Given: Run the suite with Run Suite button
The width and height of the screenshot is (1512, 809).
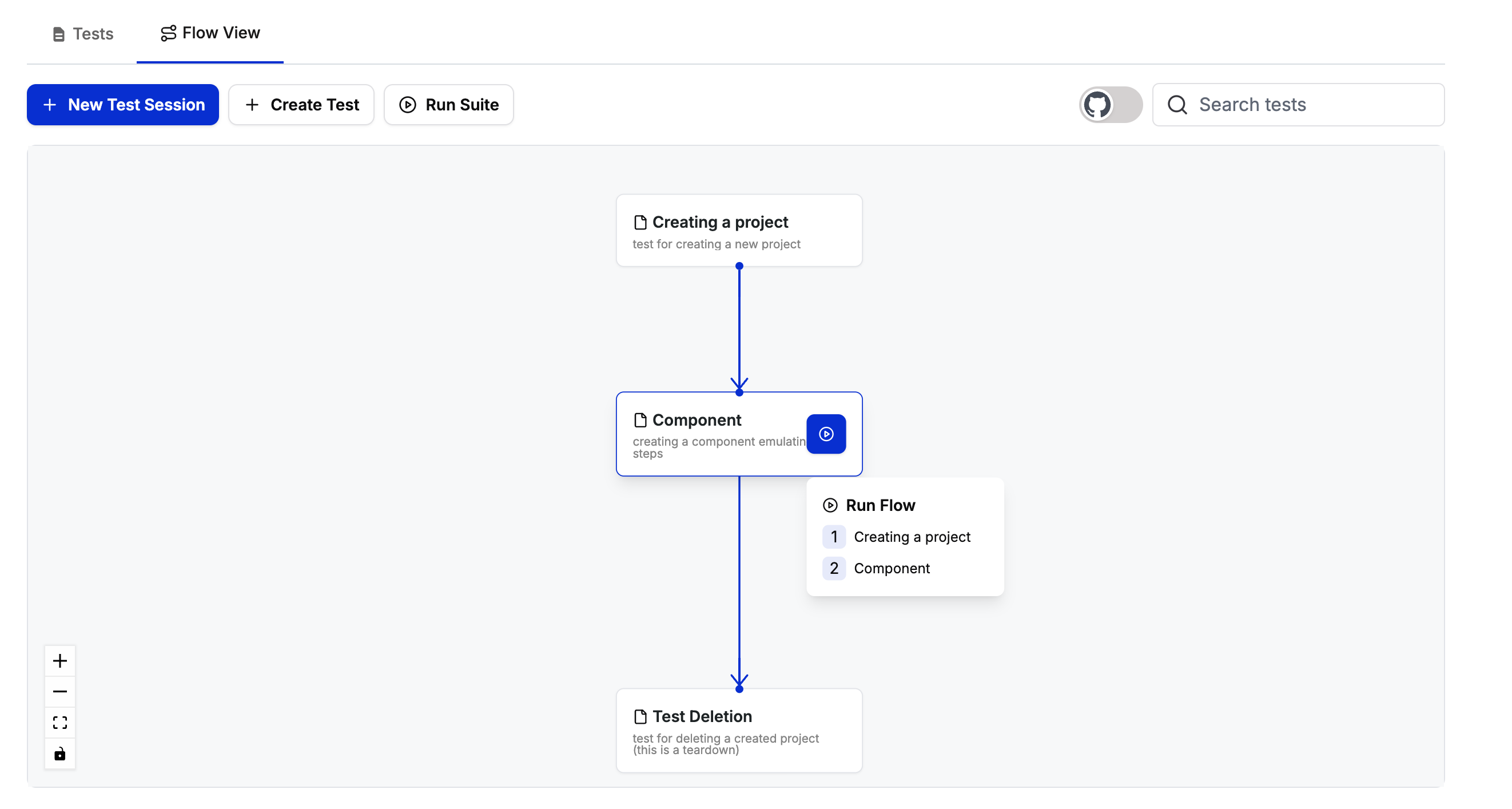Looking at the screenshot, I should (448, 105).
